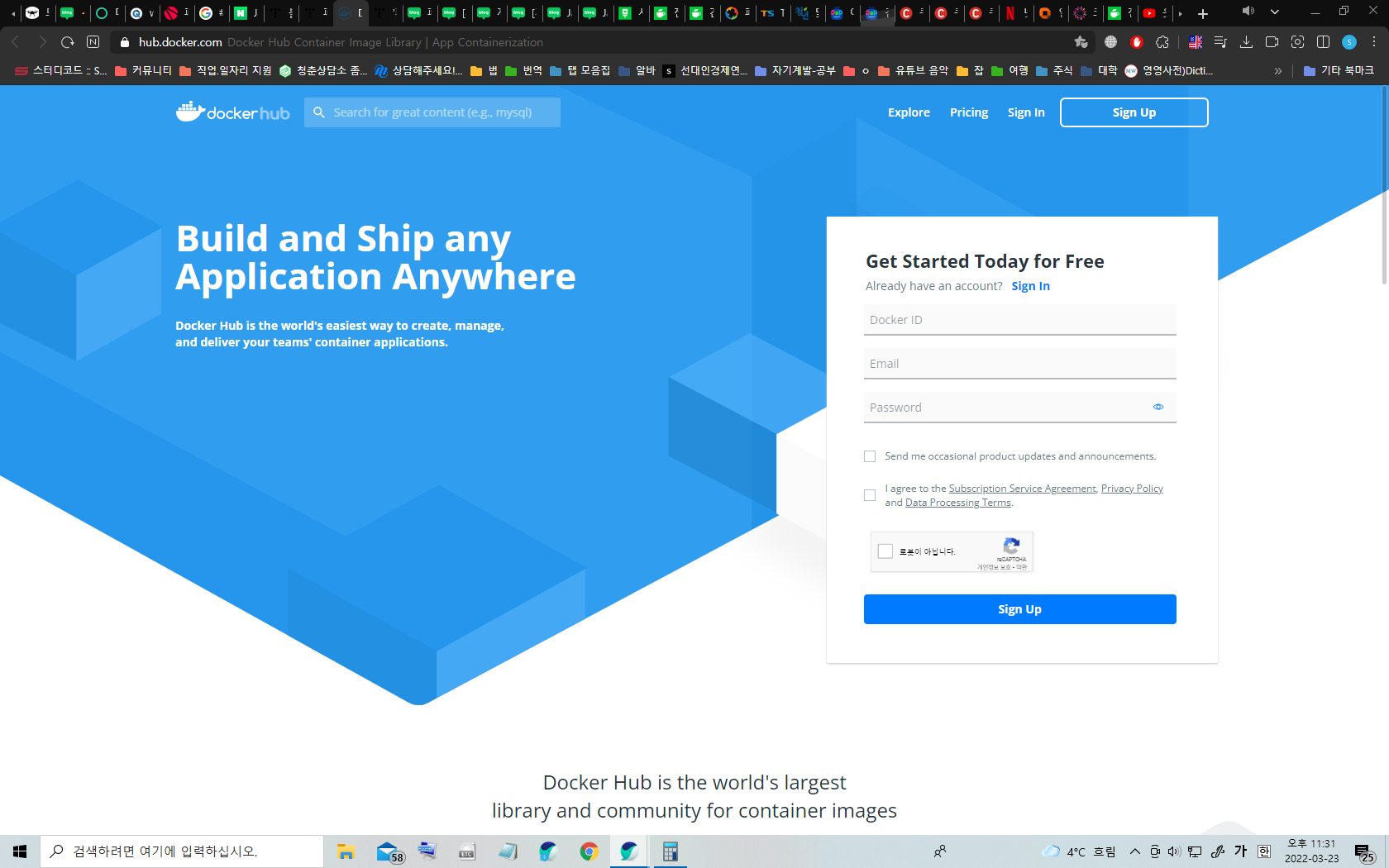The width and height of the screenshot is (1389, 868).
Task: Open the 기타 북마크 folder
Action: coord(1339,71)
